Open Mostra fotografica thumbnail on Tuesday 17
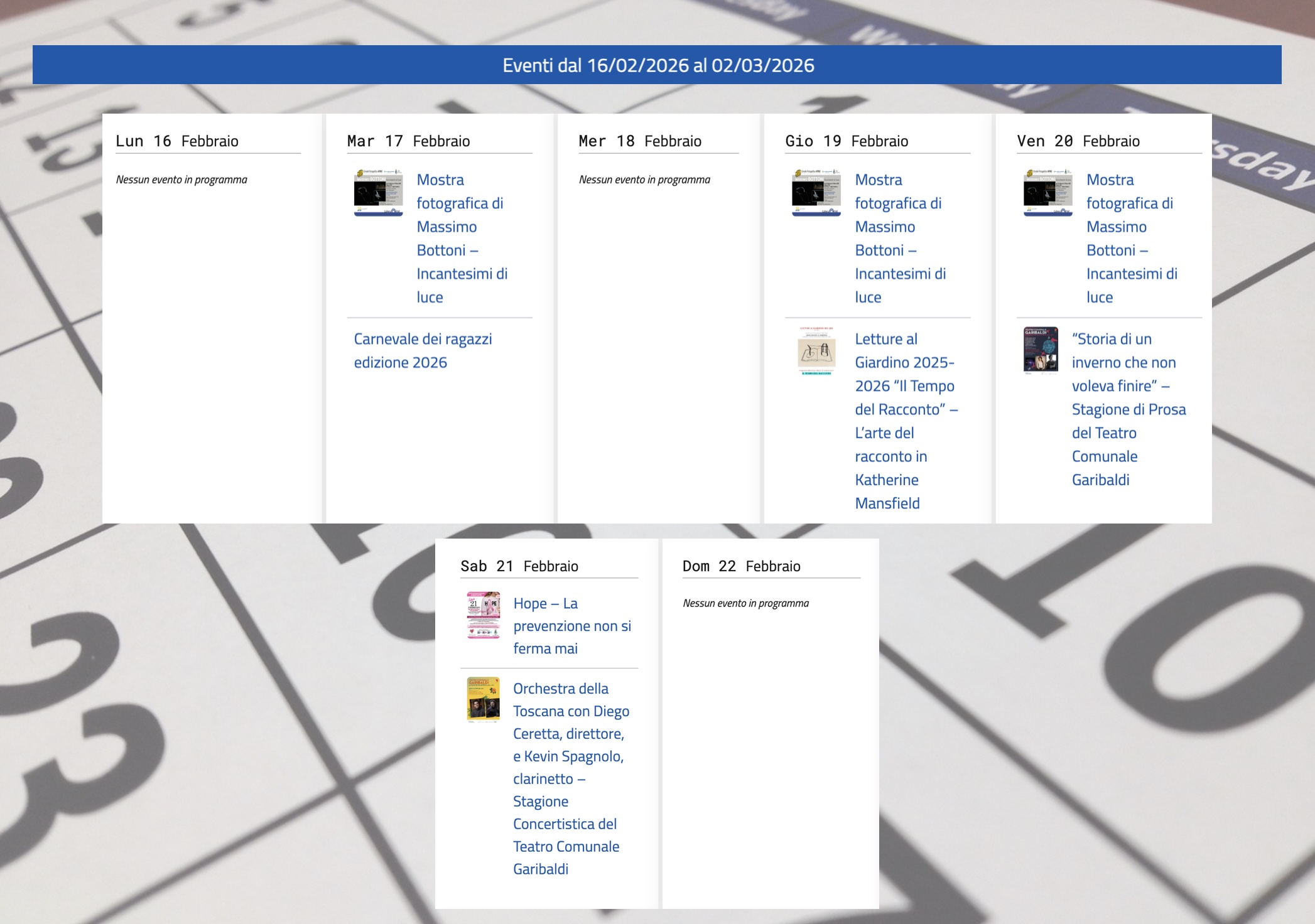Image resolution: width=1315 pixels, height=924 pixels. [x=378, y=192]
